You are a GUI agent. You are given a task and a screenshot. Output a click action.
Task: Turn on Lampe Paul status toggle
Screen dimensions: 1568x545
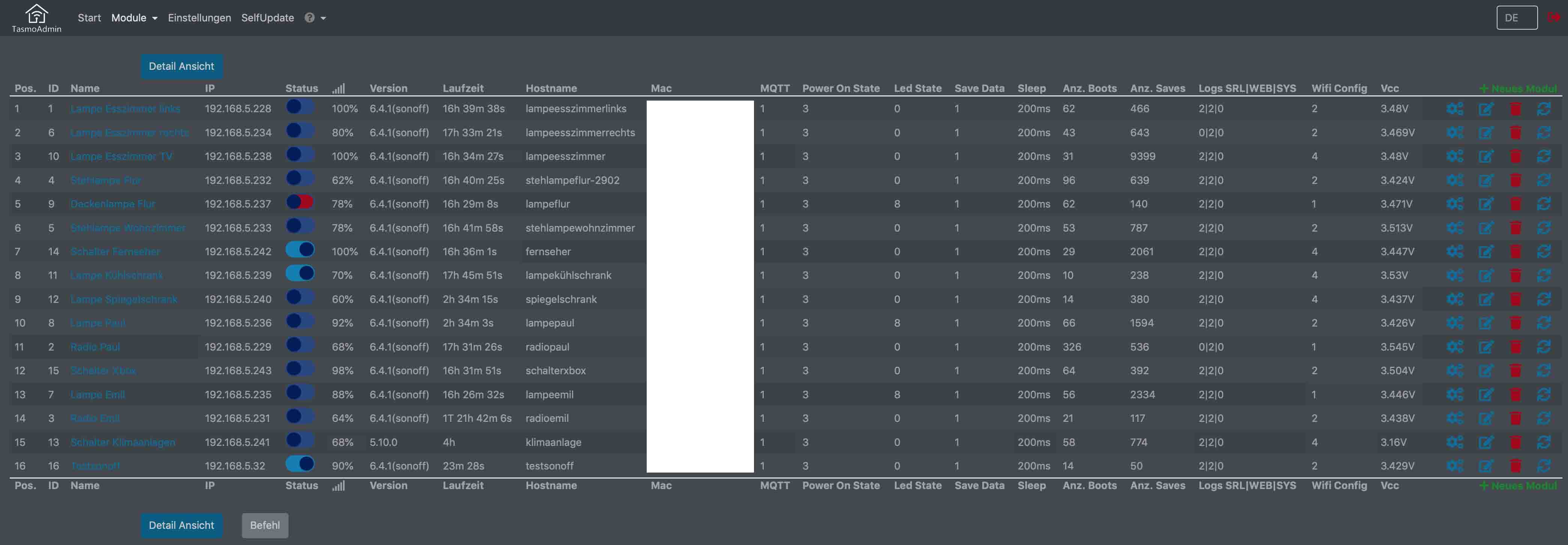(x=299, y=322)
